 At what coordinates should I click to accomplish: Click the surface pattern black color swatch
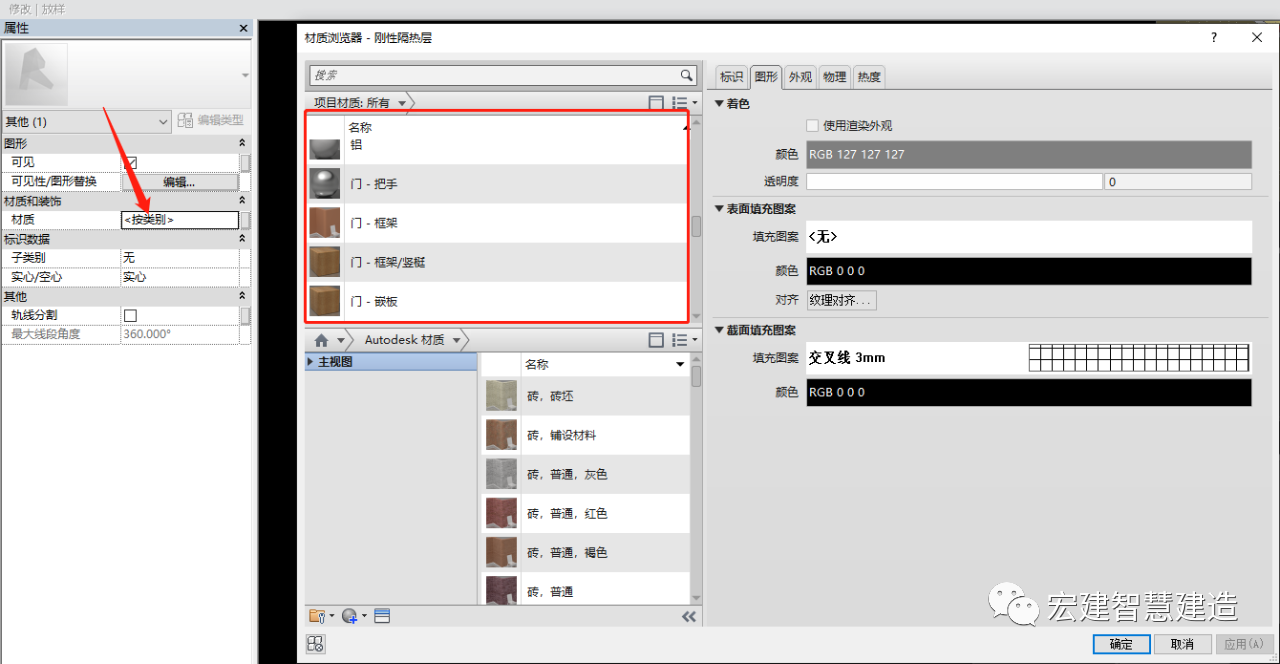[x=1029, y=271]
